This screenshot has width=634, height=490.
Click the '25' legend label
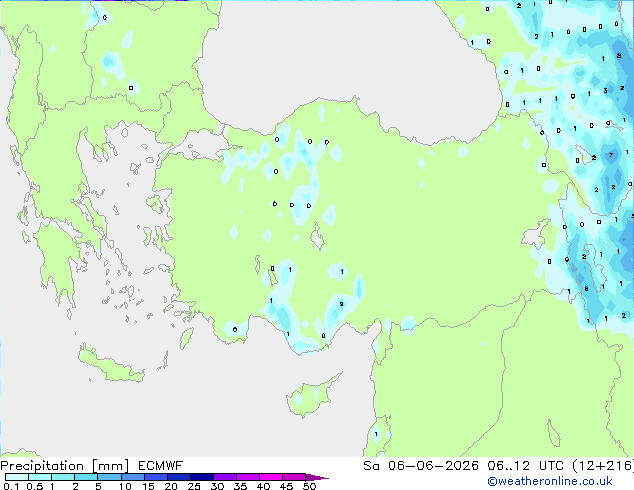[194, 486]
